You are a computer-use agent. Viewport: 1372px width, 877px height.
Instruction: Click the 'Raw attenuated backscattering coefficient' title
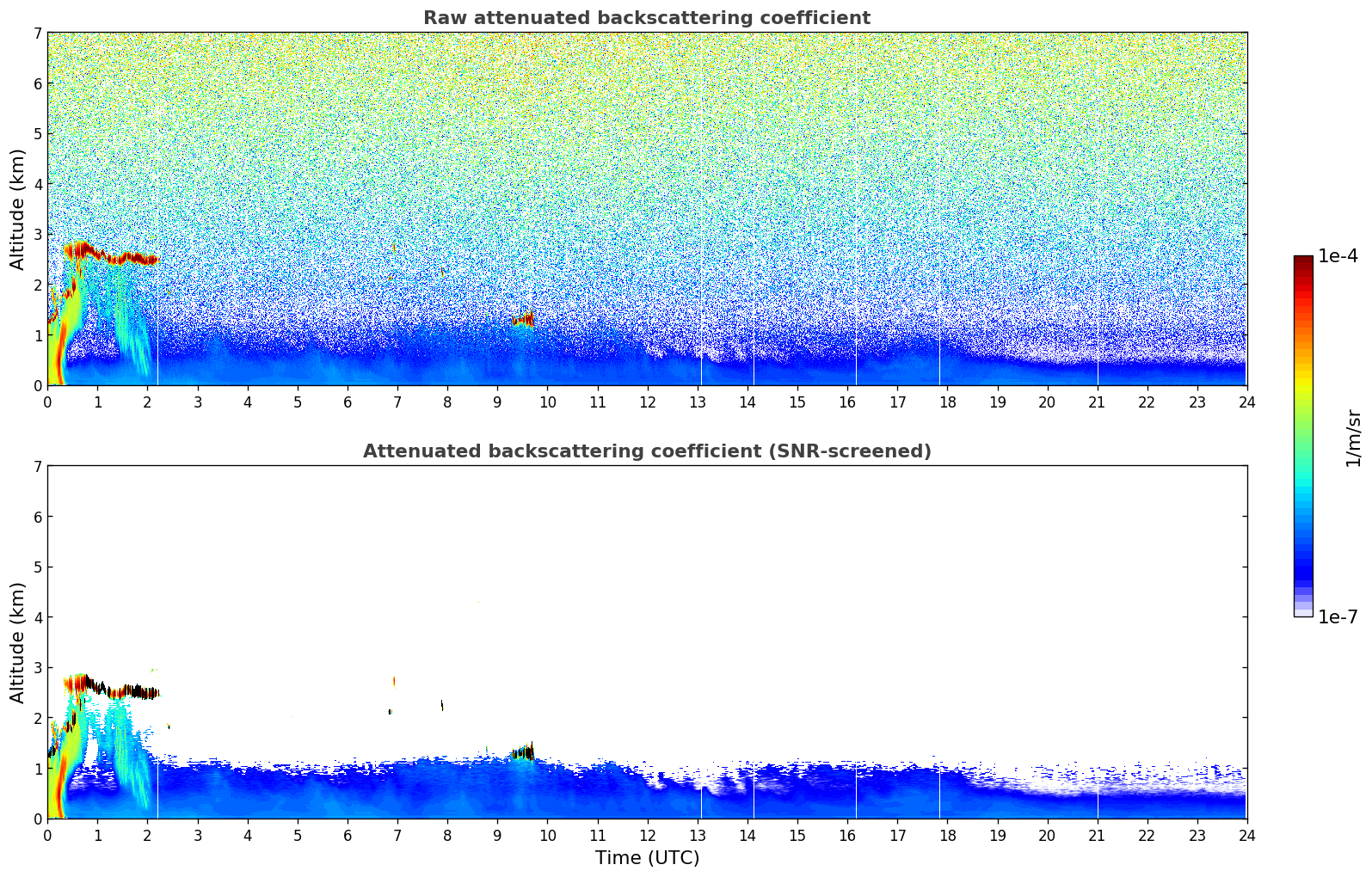tap(647, 18)
